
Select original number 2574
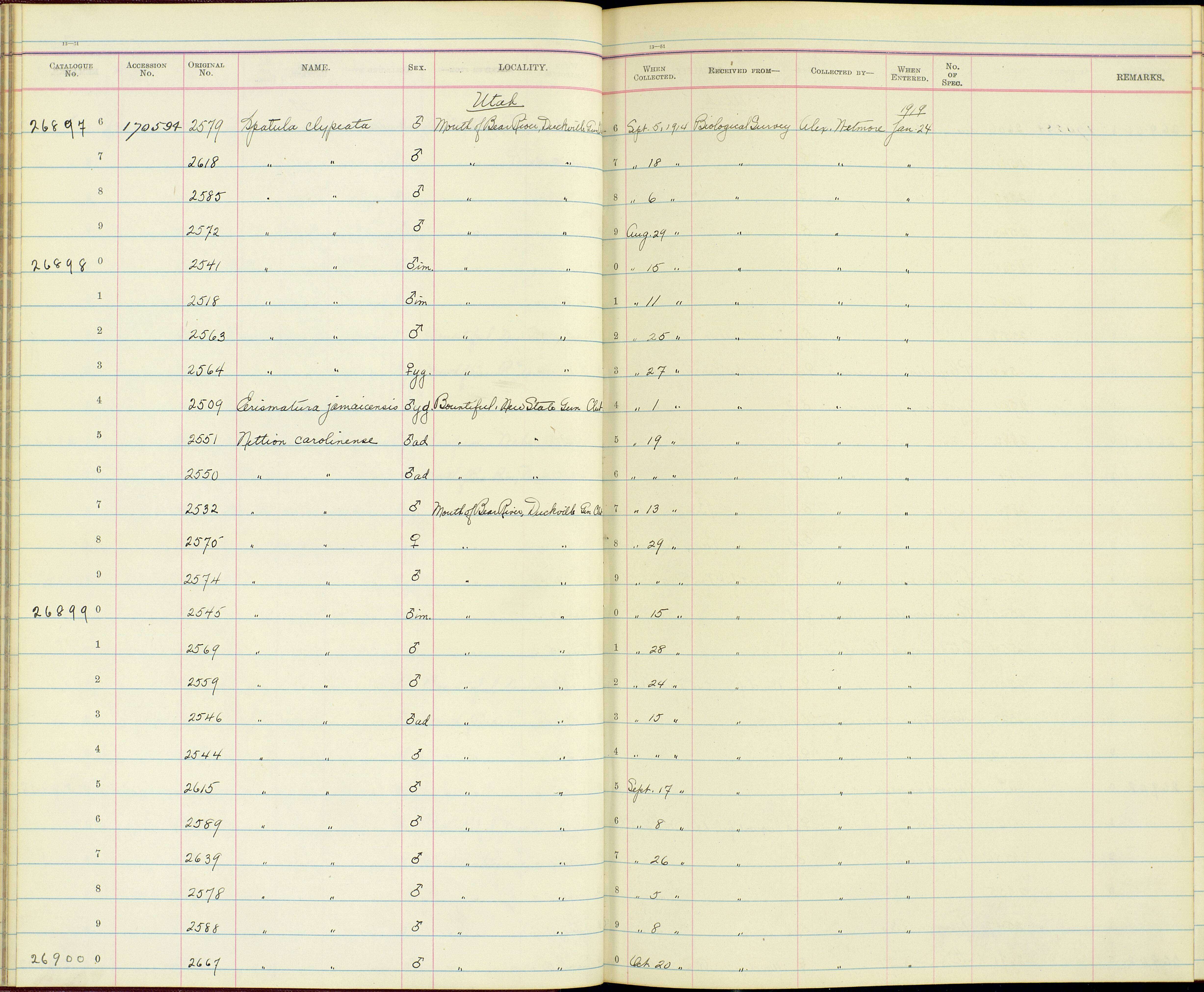click(202, 580)
